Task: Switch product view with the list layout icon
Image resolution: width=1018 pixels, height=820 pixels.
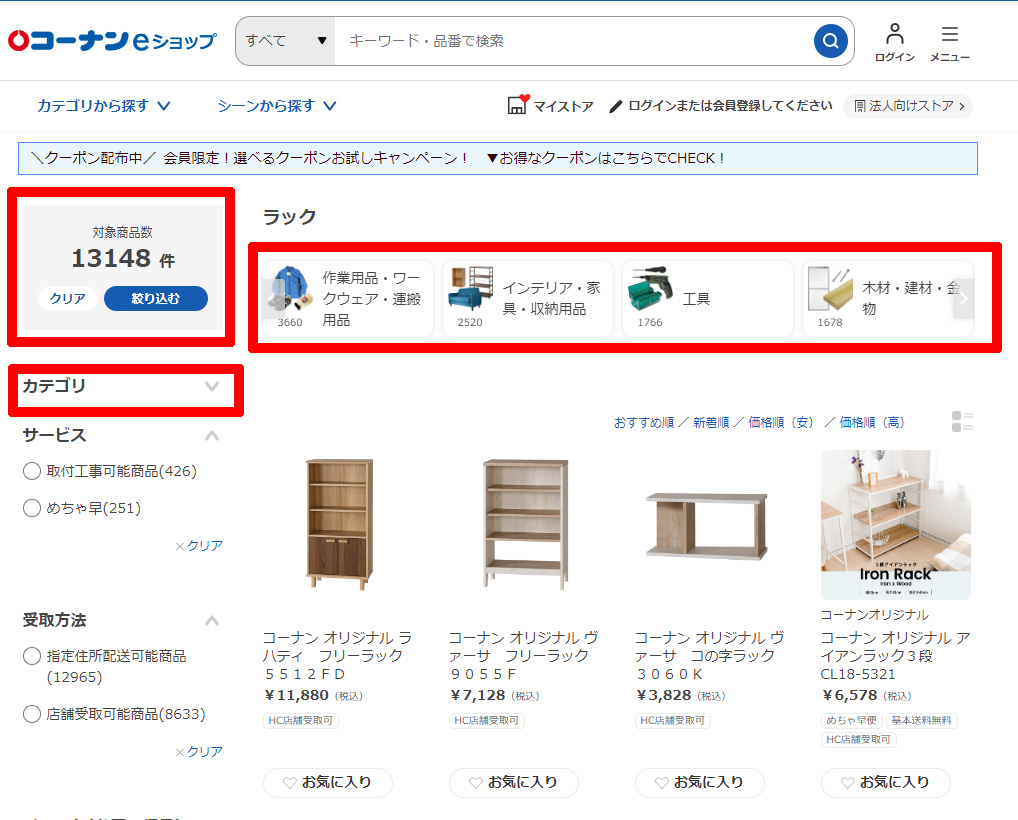Action: pyautogui.click(x=962, y=421)
